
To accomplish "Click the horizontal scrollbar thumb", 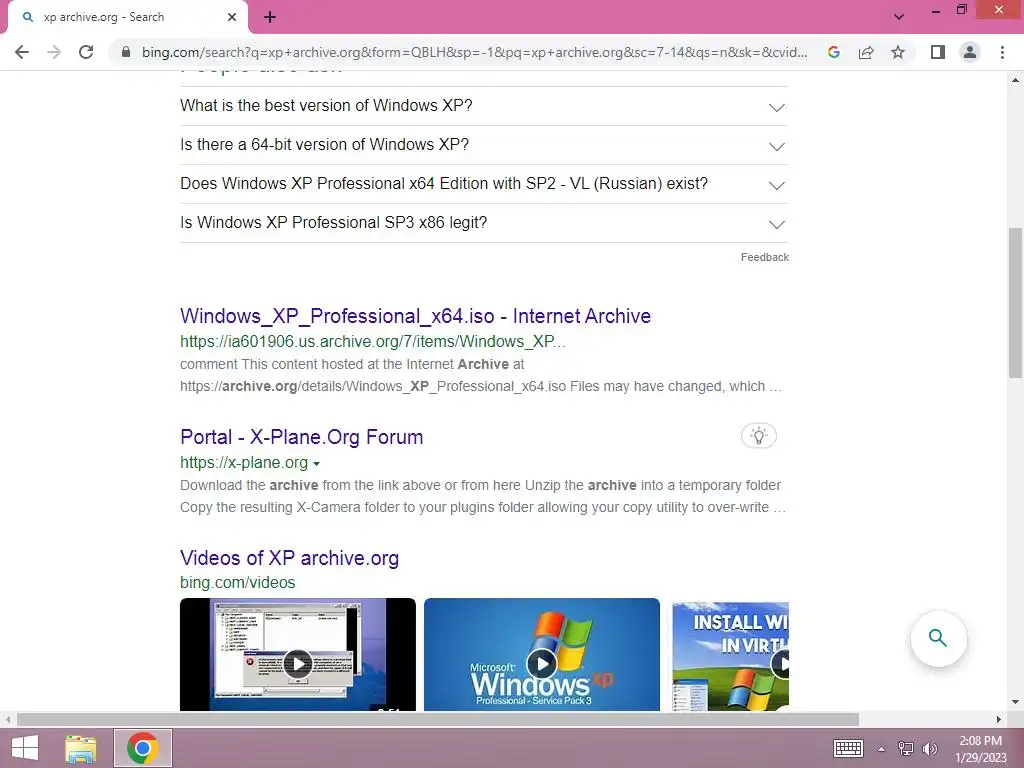I will tap(438, 720).
